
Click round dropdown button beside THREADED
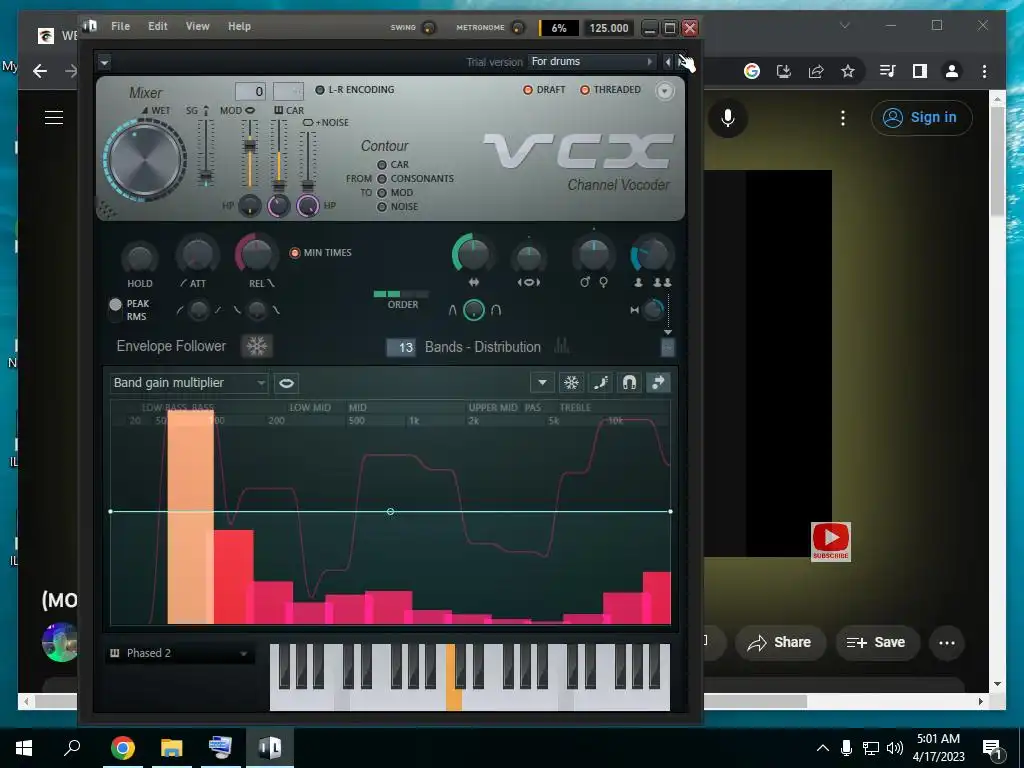(664, 91)
